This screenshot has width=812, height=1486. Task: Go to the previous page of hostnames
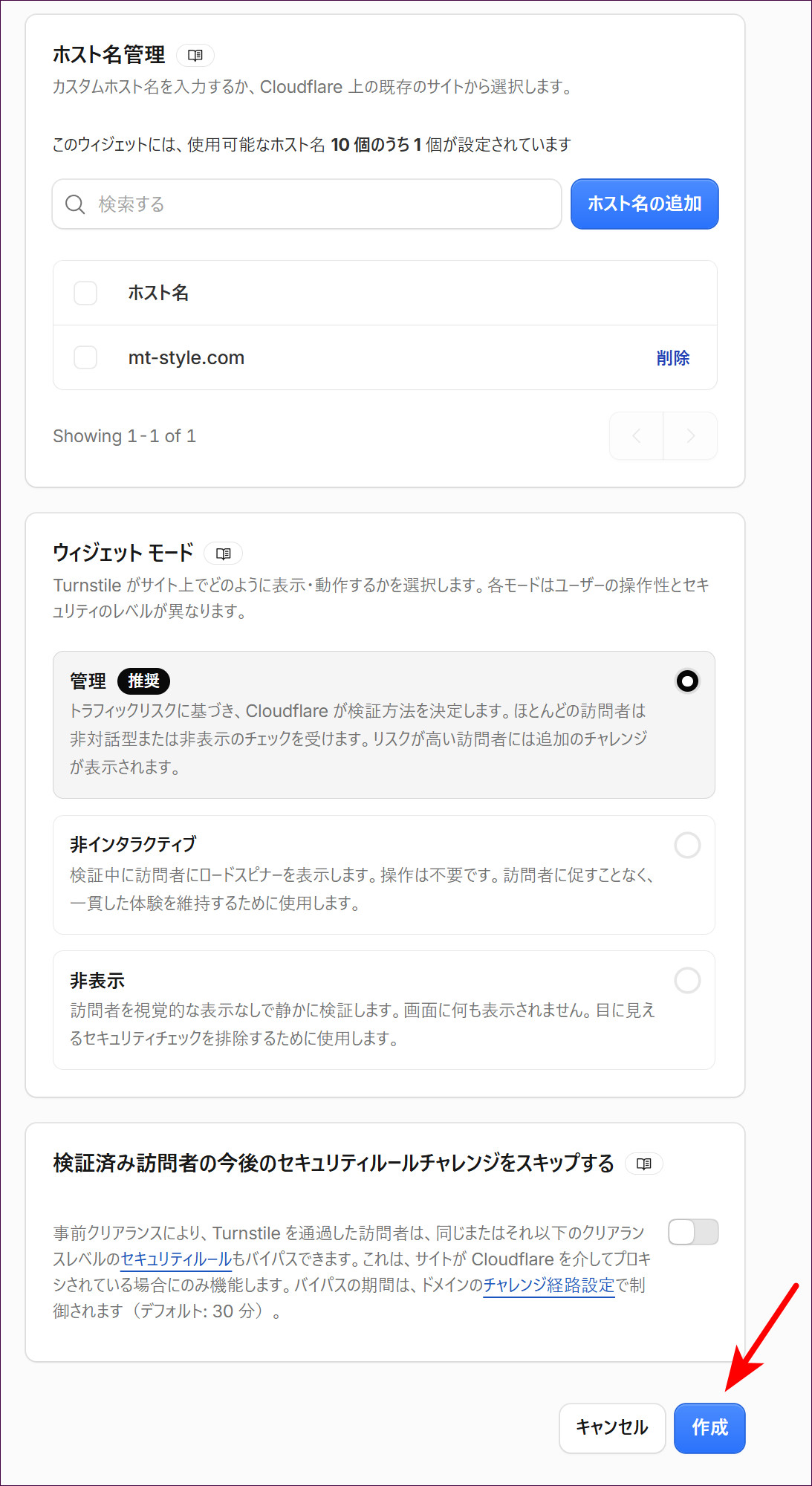coord(637,436)
